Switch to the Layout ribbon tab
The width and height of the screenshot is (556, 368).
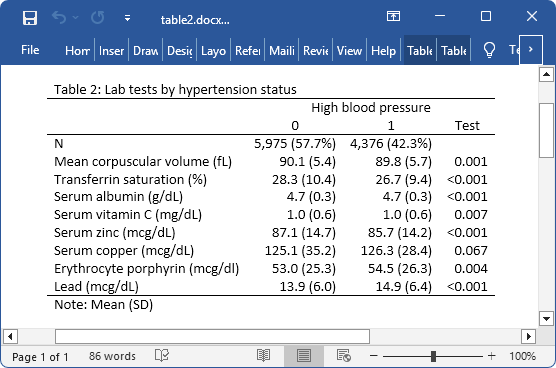[213, 51]
